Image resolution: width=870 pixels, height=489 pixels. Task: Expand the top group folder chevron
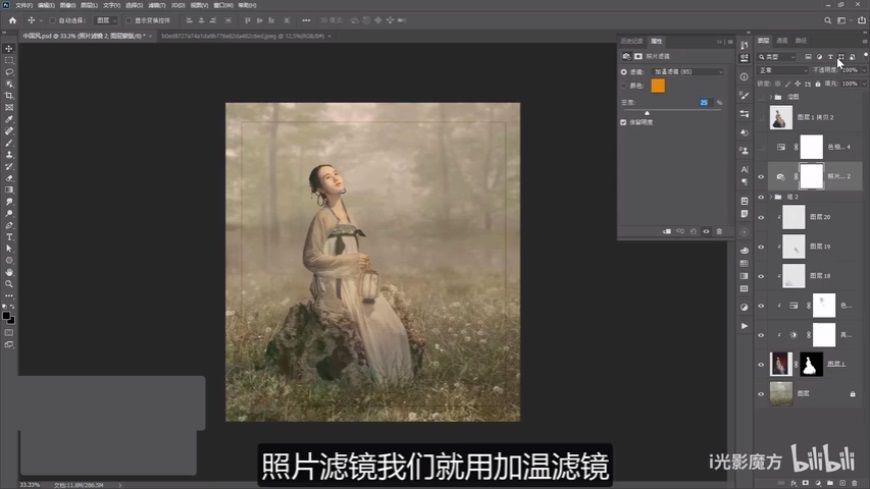tap(771, 97)
